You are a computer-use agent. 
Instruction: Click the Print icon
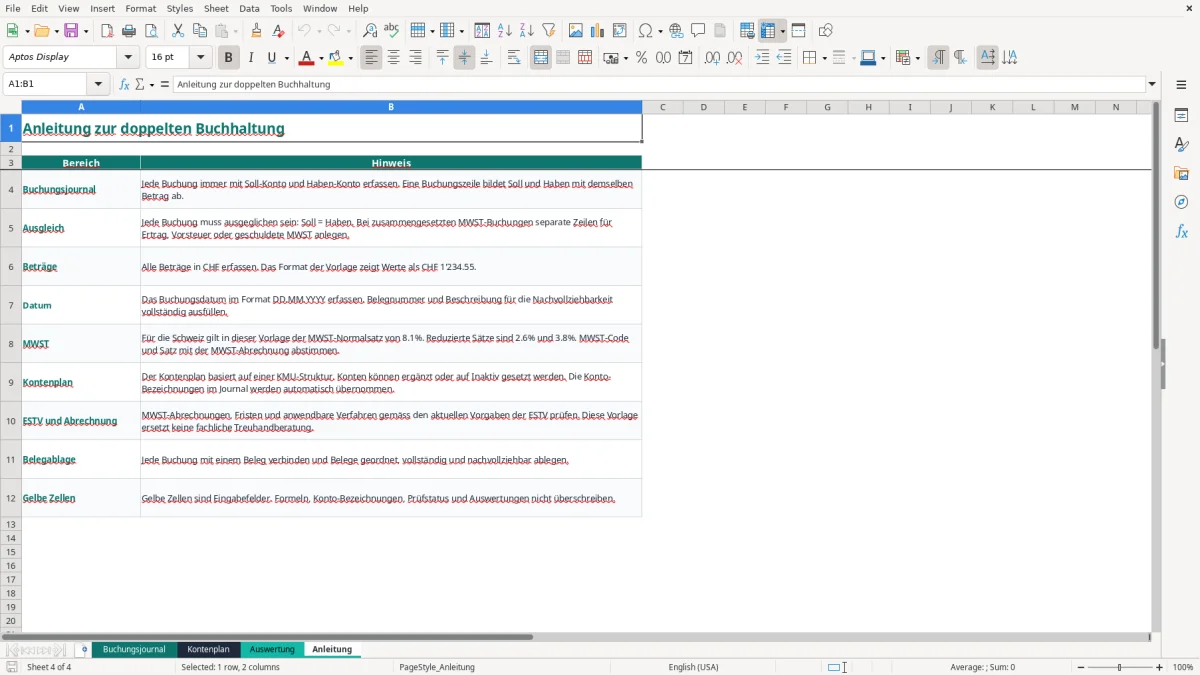[129, 31]
